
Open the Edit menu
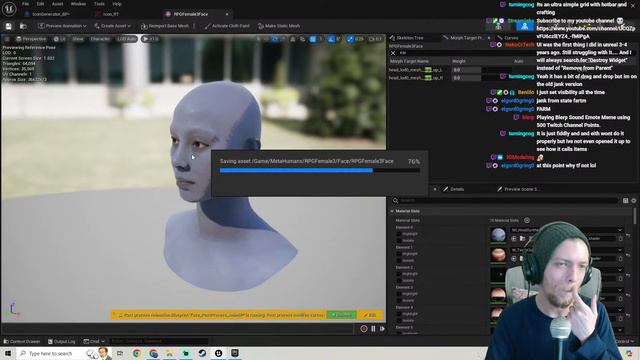(x=40, y=4)
